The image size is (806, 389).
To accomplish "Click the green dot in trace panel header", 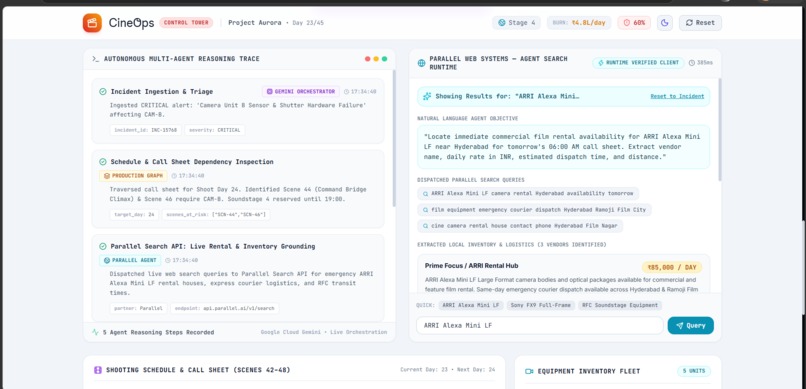I will point(384,59).
